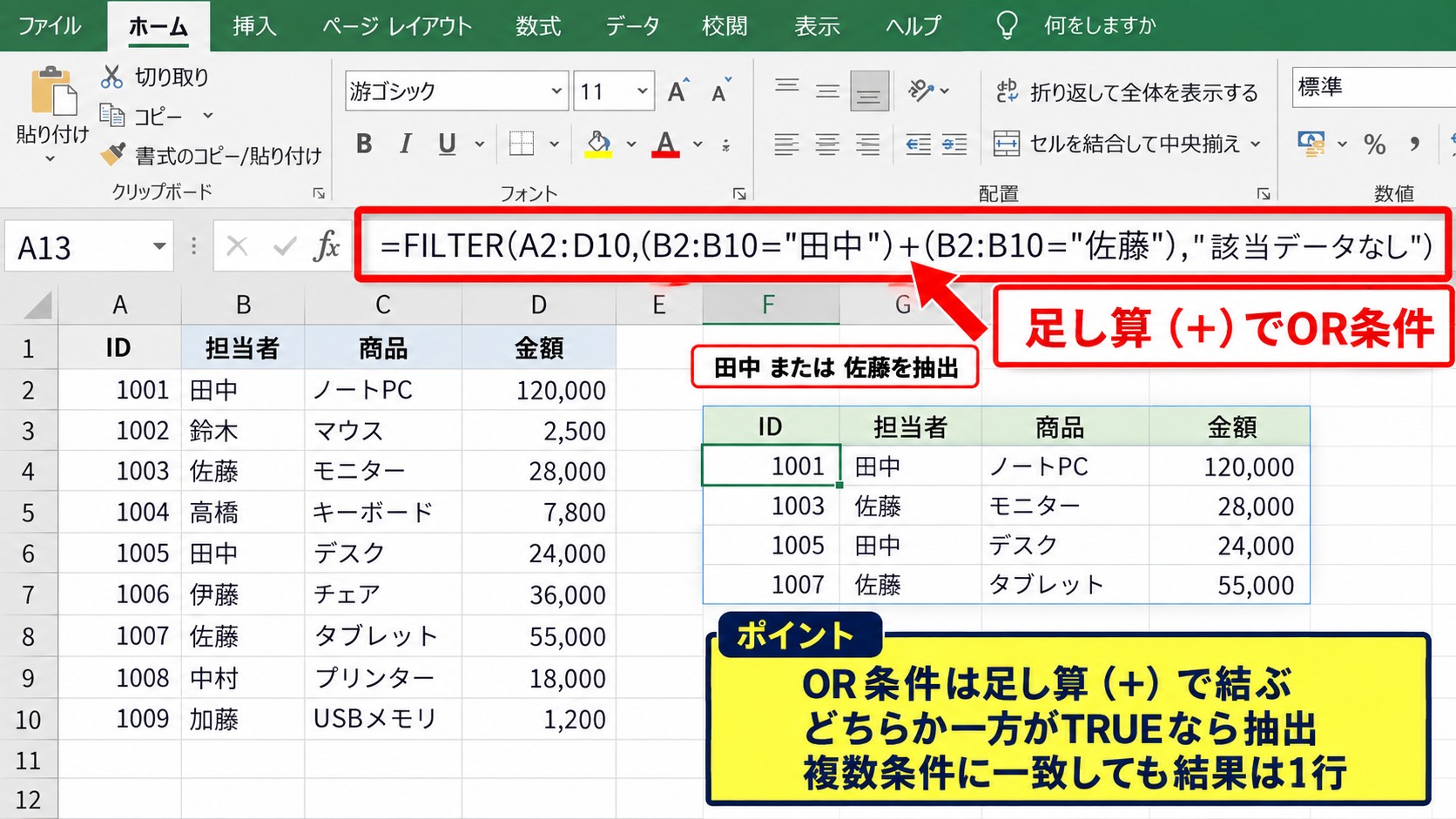This screenshot has height=819, width=1456.
Task: Click the Paste (貼り付け) clipboard icon
Action: pyautogui.click(x=53, y=91)
